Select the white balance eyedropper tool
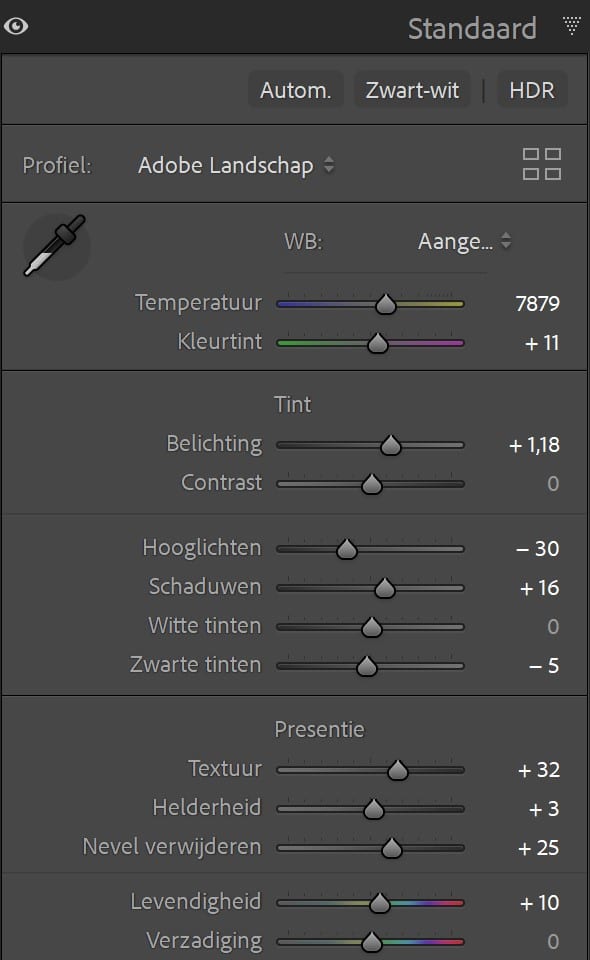The width and height of the screenshot is (590, 960). [55, 245]
